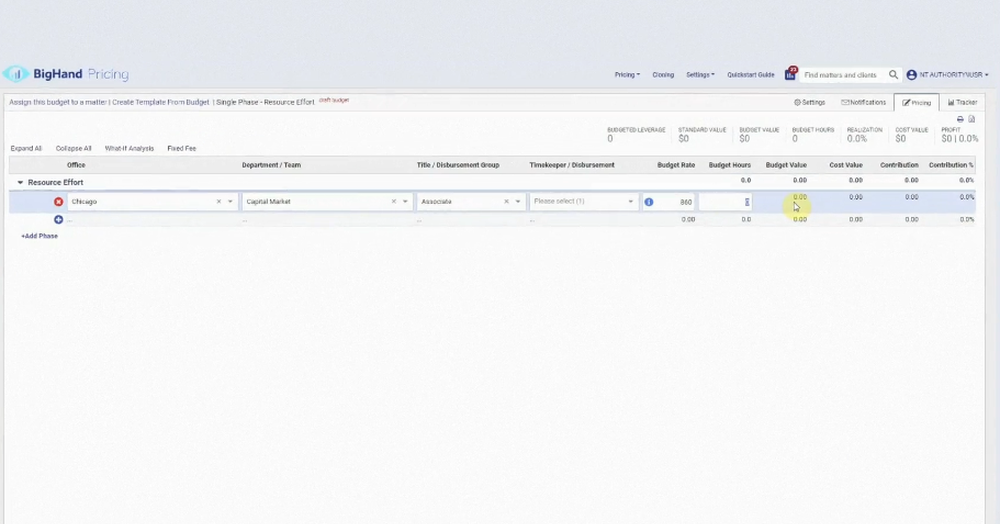
Task: Click the Fixed Fee option
Action: (182, 149)
